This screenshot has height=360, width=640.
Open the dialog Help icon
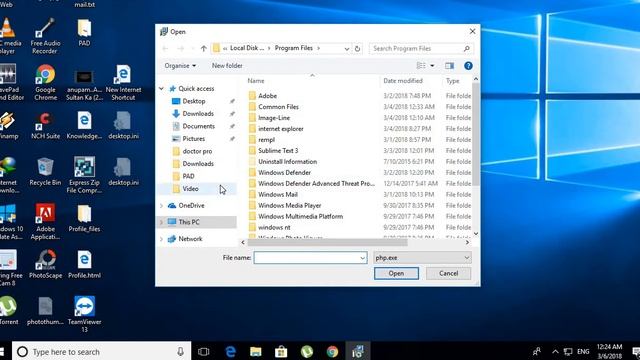coord(468,66)
